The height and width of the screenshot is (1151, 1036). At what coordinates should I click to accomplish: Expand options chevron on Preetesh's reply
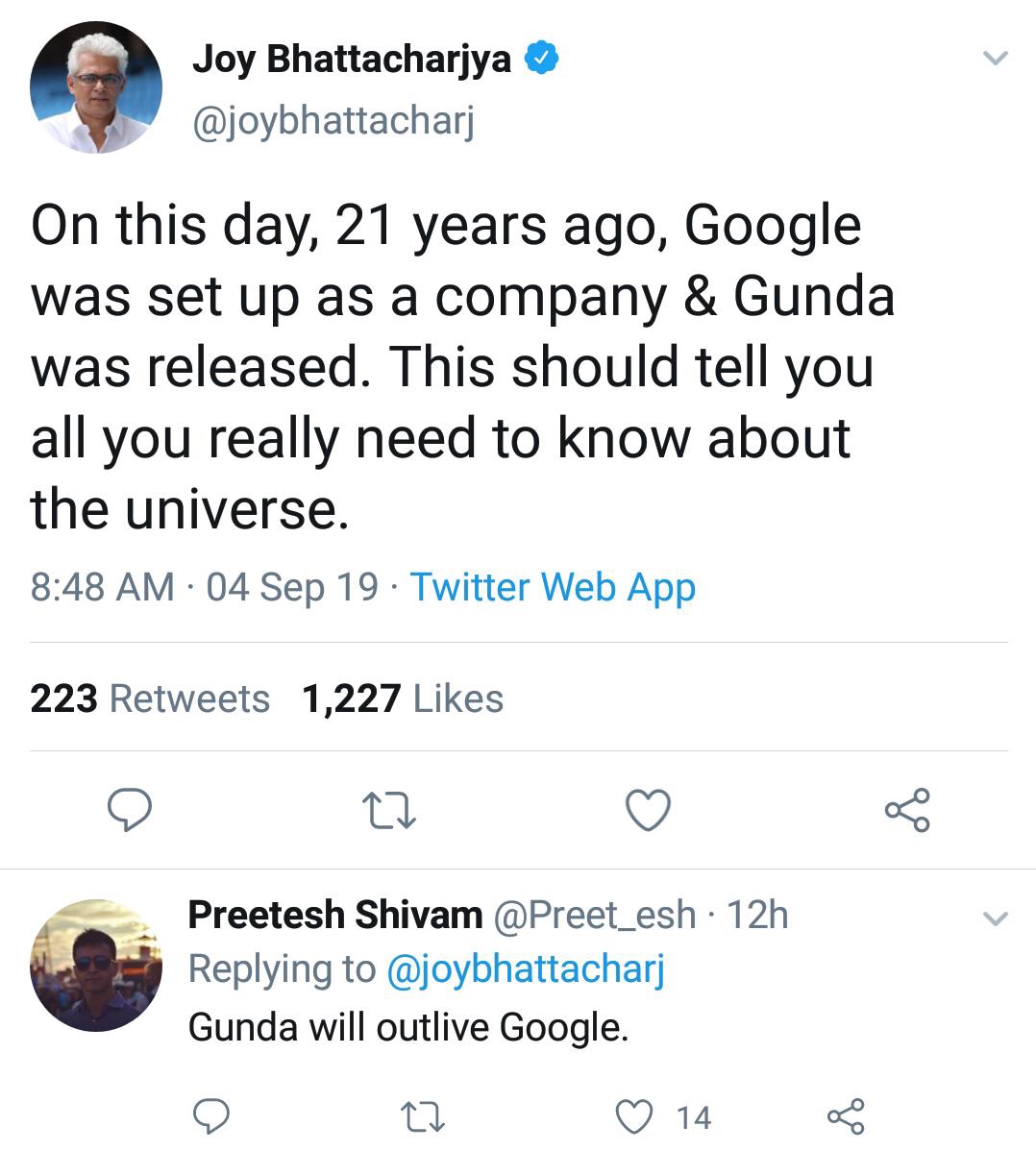[x=996, y=918]
